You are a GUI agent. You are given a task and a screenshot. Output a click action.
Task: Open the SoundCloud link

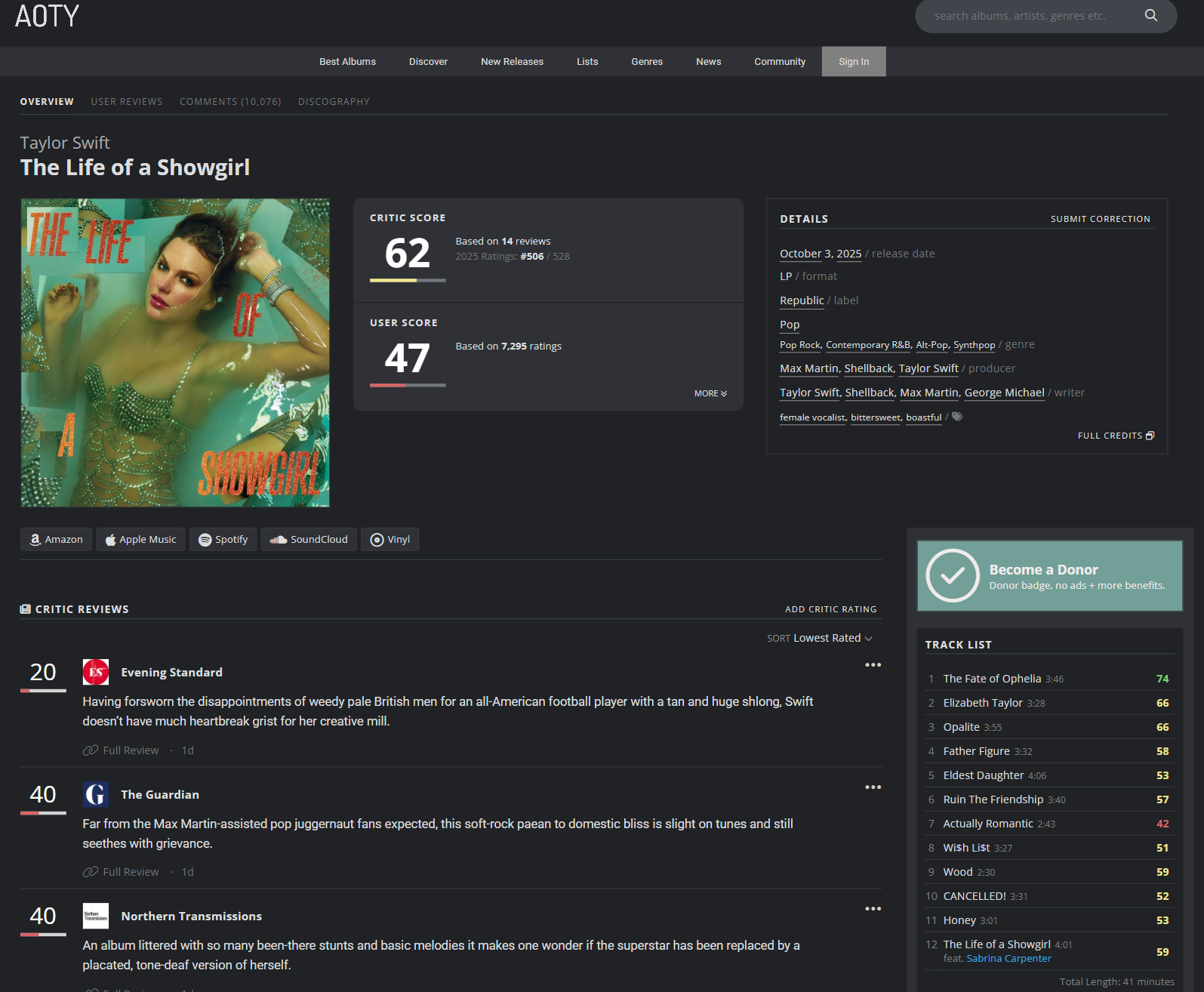pyautogui.click(x=309, y=539)
